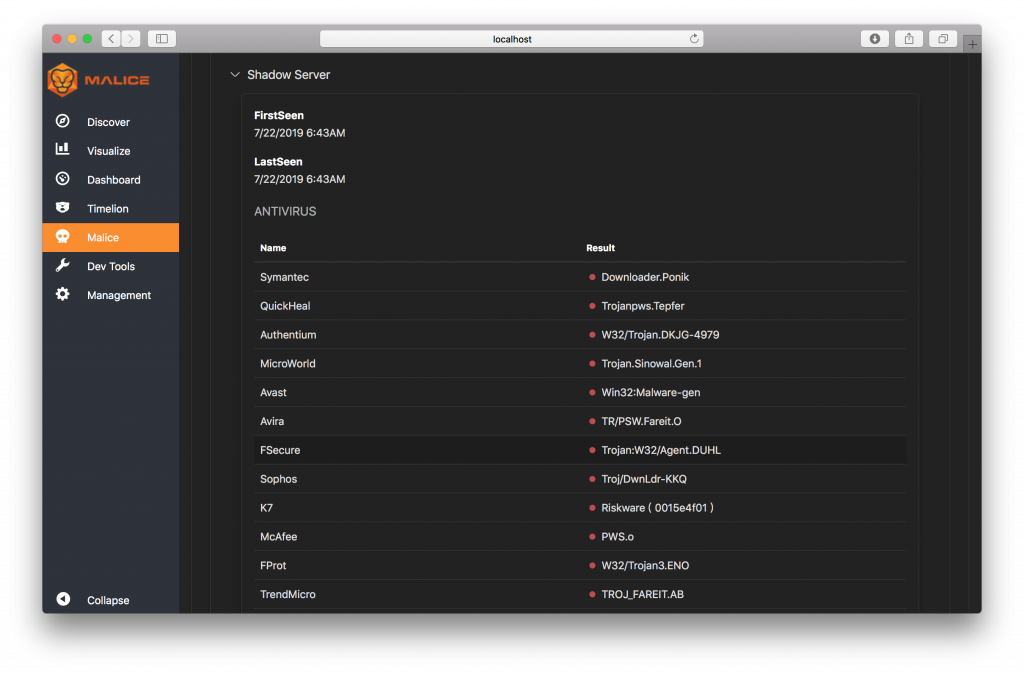Click the Win32:Malware-gen result

(x=650, y=392)
